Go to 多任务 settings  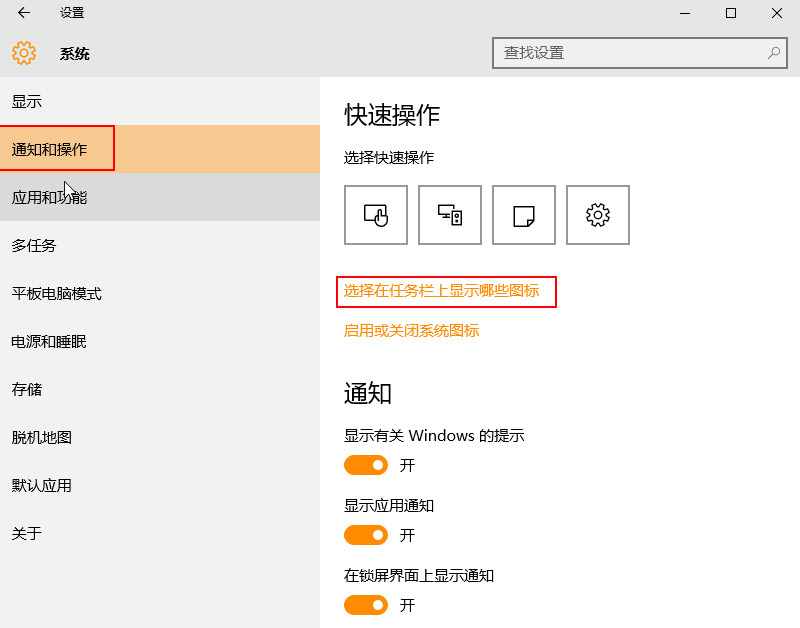point(160,245)
